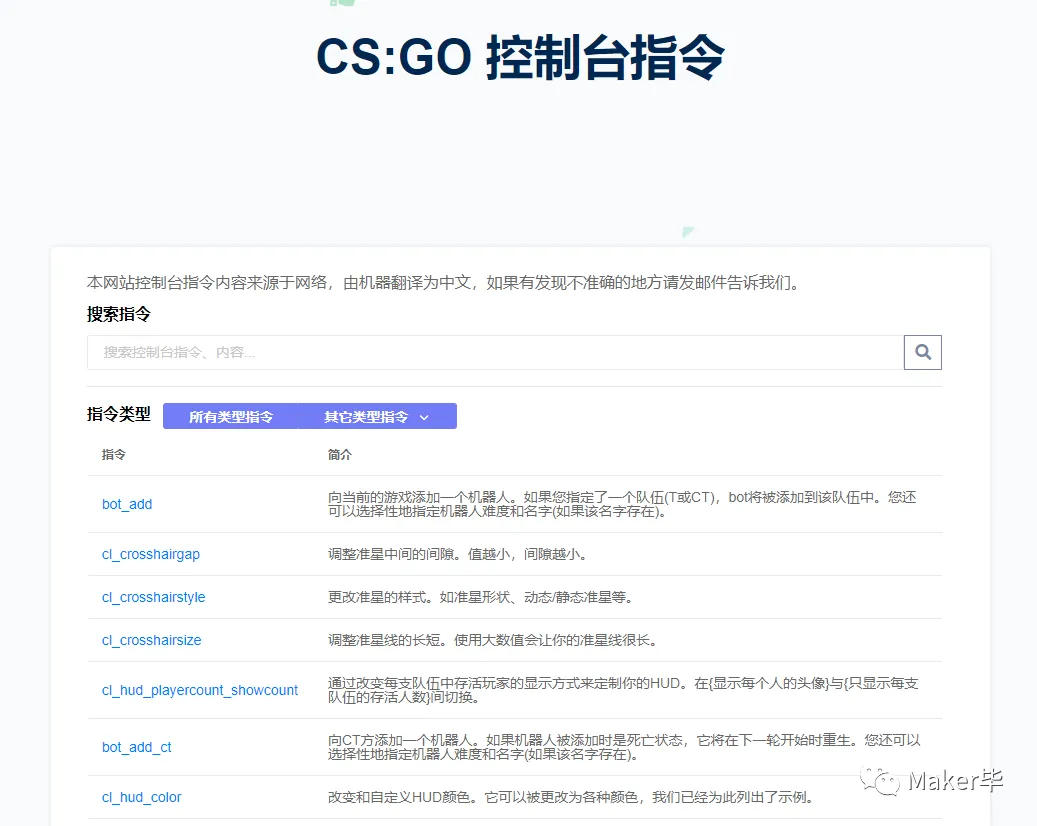
Task: Click the cl_crosshairstyle description text
Action: click(481, 597)
